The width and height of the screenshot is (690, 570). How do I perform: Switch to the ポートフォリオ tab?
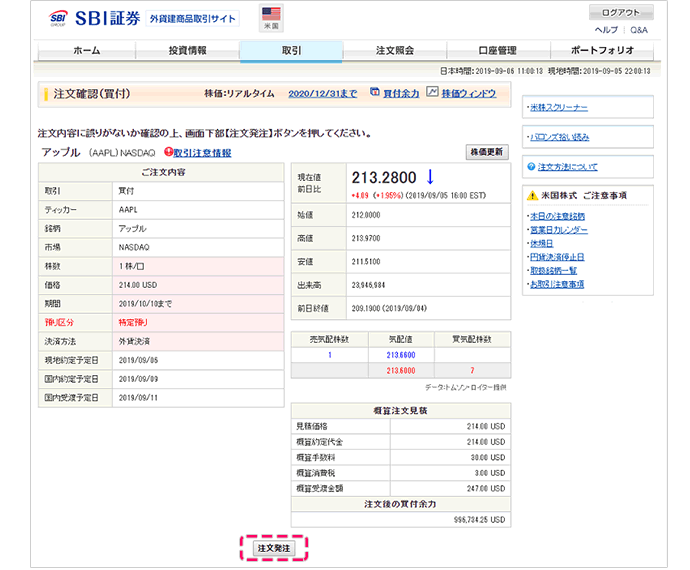click(x=602, y=50)
